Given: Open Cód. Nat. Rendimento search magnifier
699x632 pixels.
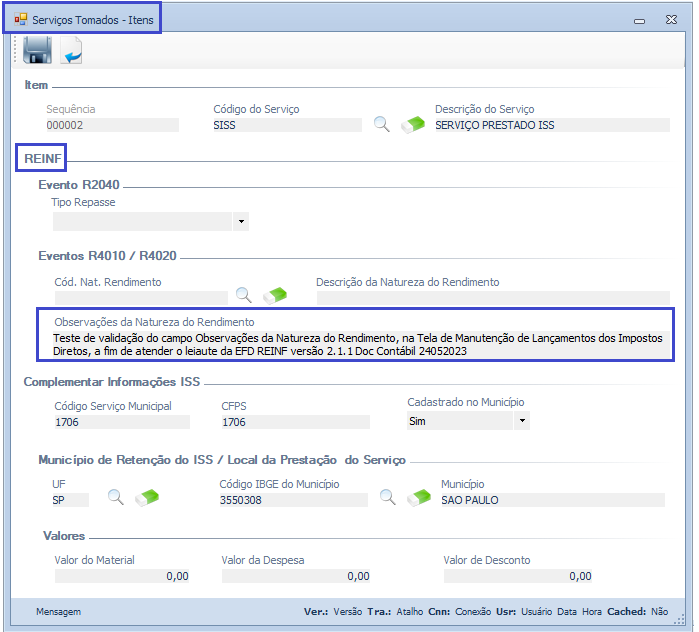Looking at the screenshot, I should [x=244, y=295].
